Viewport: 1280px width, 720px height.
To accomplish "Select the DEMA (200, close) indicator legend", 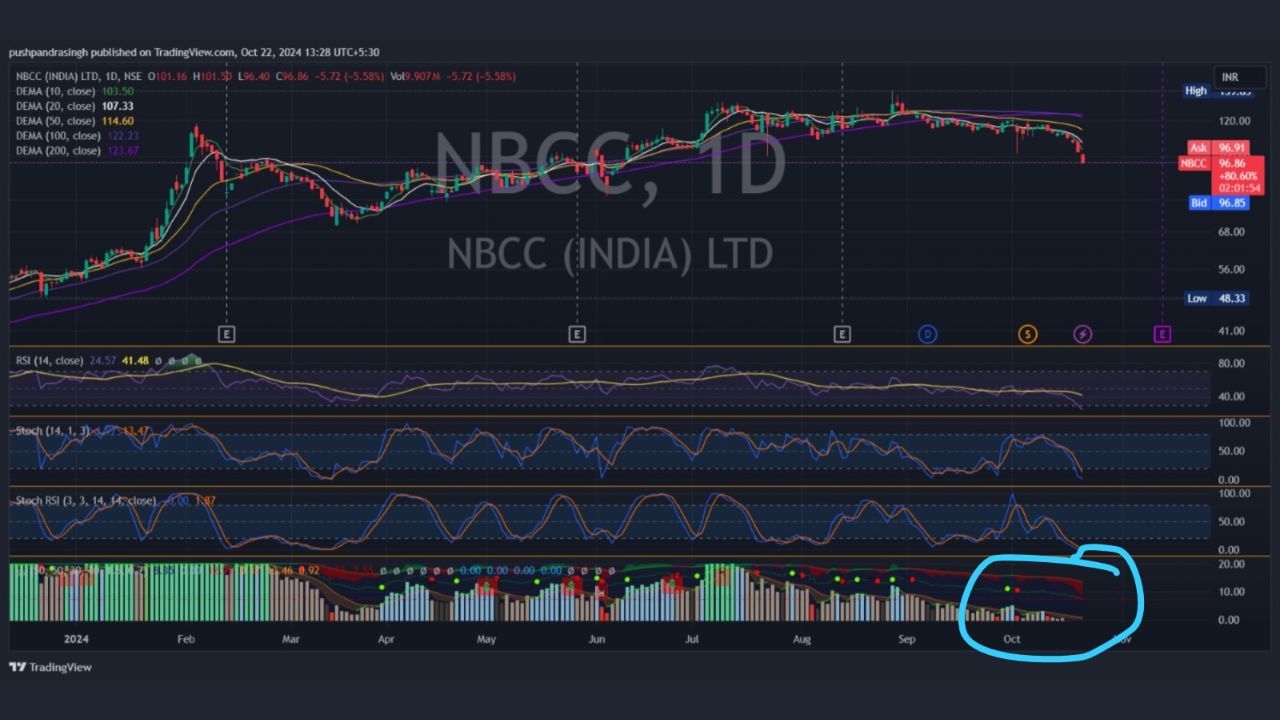I will 59,151.
